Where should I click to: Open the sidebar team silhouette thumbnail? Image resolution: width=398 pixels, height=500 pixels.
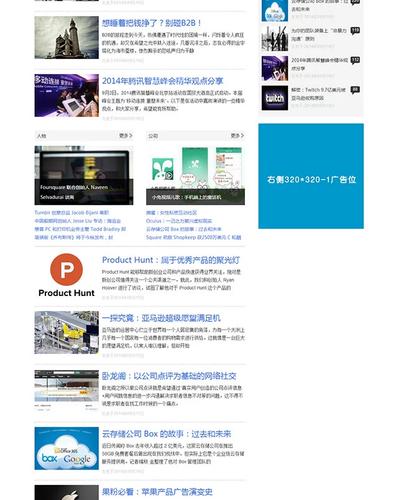[275, 39]
